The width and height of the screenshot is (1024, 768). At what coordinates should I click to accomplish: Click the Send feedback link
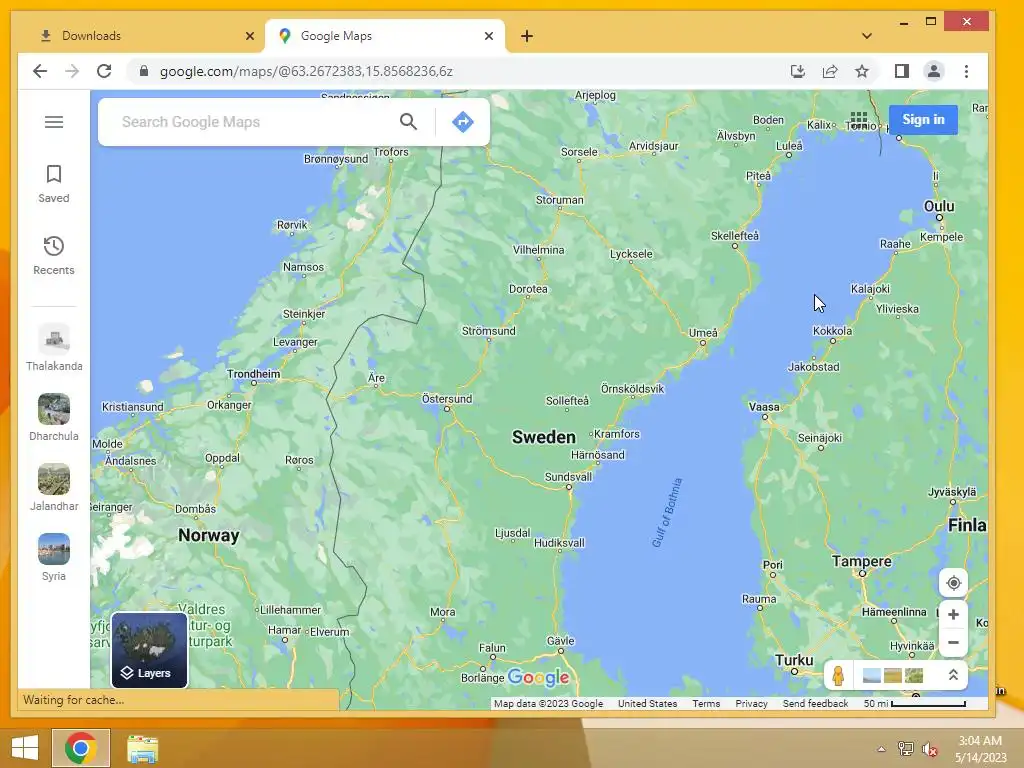click(815, 703)
